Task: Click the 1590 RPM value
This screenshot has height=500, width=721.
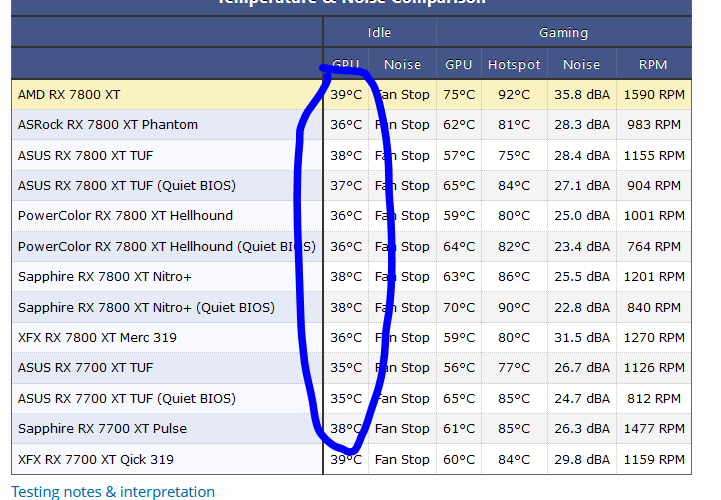Action: (654, 95)
